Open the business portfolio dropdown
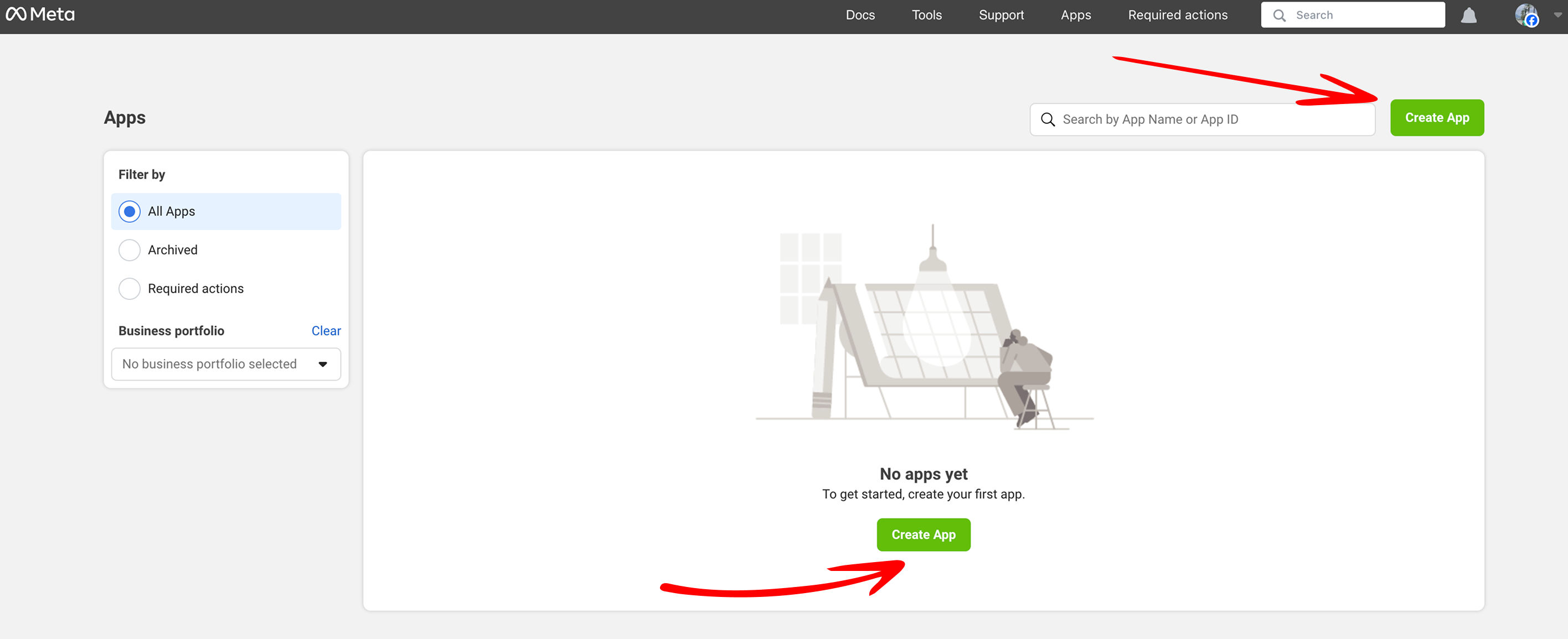 click(x=226, y=363)
